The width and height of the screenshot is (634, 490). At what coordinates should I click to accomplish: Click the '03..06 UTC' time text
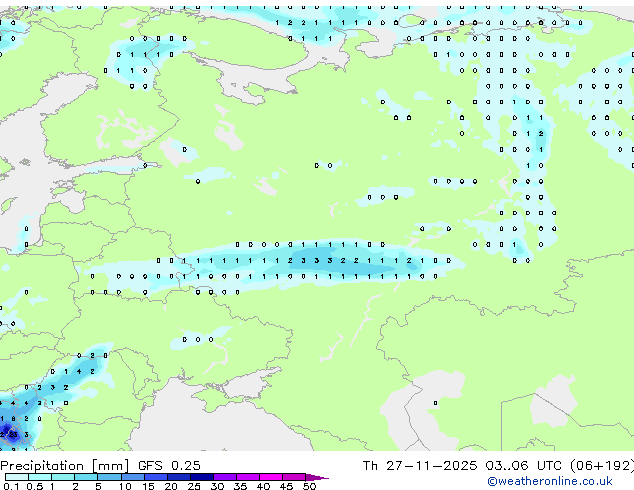click(x=523, y=466)
